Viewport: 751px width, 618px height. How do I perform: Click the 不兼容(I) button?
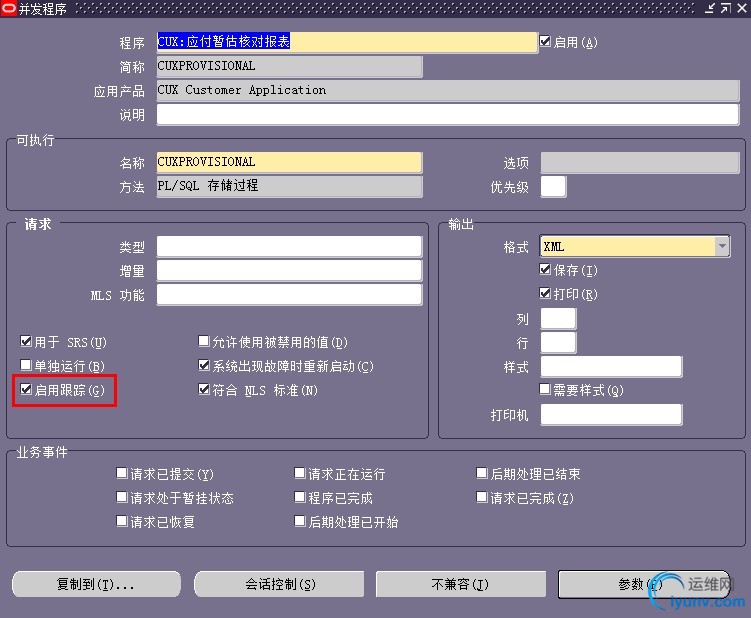(x=461, y=584)
